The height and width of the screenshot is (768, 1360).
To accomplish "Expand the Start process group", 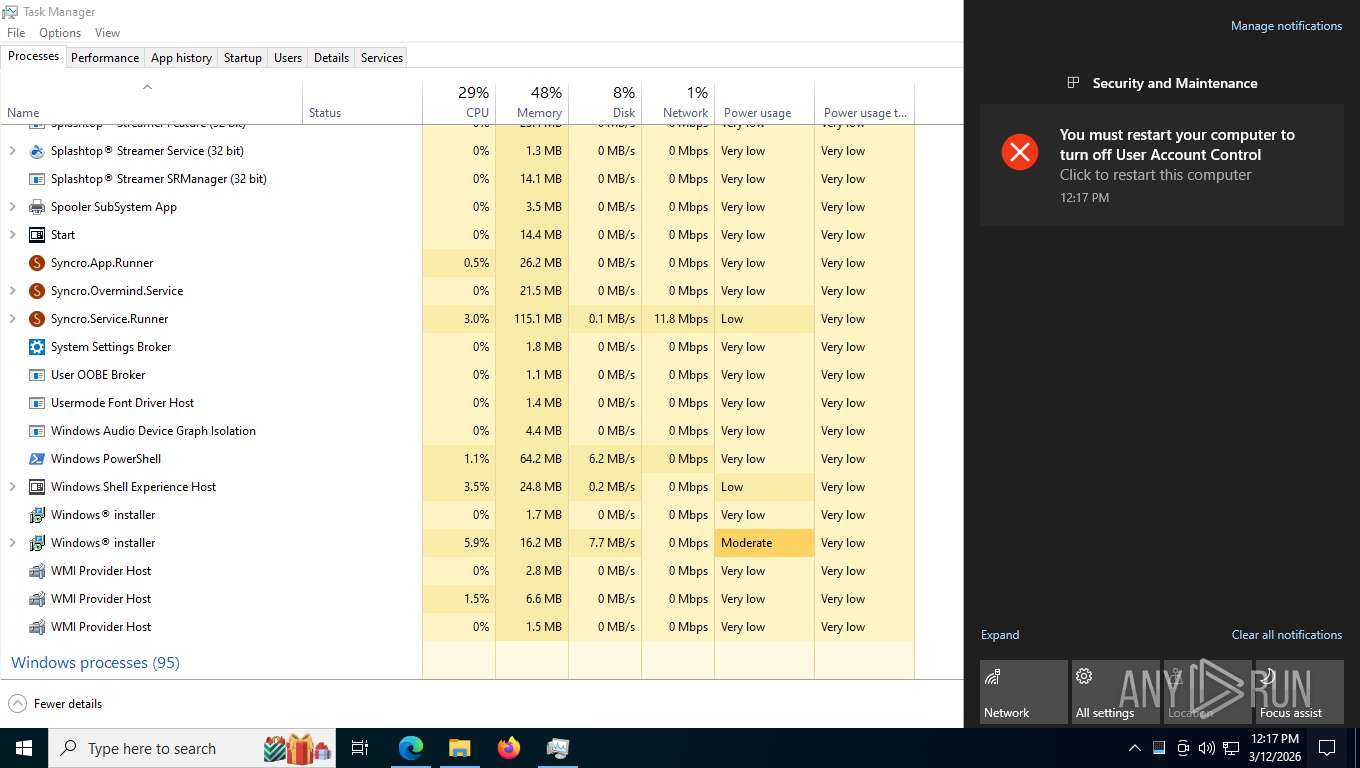I will point(13,235).
